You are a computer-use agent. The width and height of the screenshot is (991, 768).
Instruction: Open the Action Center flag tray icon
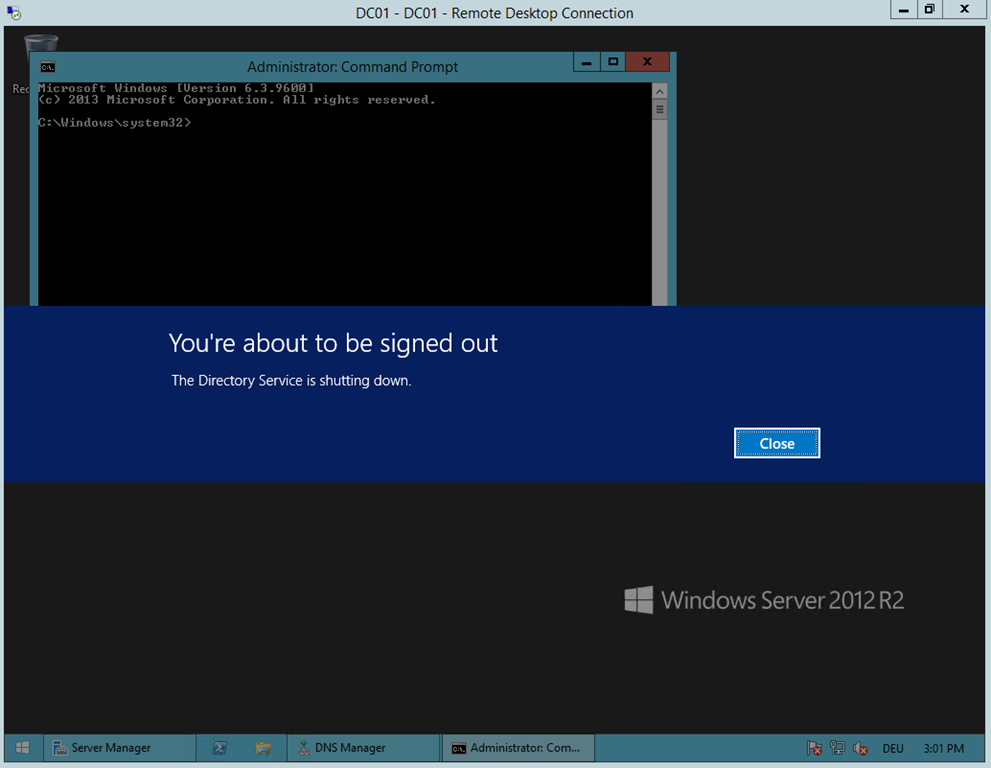(x=815, y=748)
